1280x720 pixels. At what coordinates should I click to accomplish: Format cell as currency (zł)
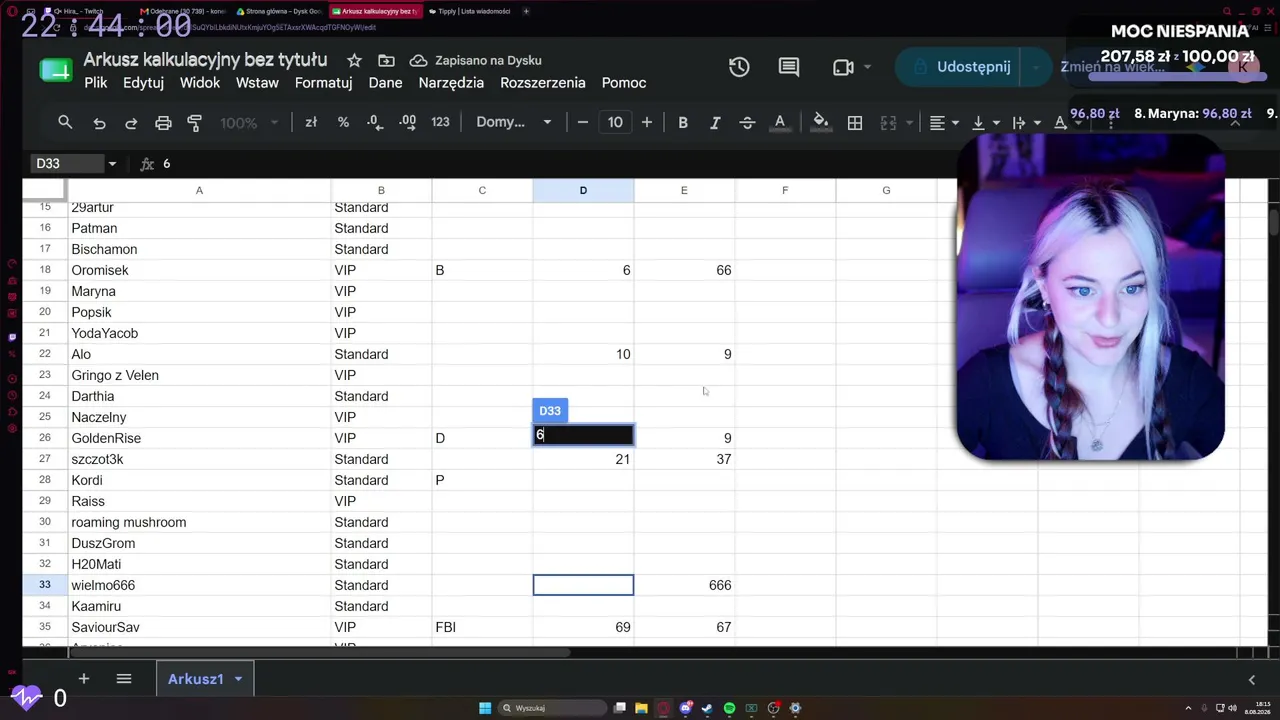[x=311, y=122]
